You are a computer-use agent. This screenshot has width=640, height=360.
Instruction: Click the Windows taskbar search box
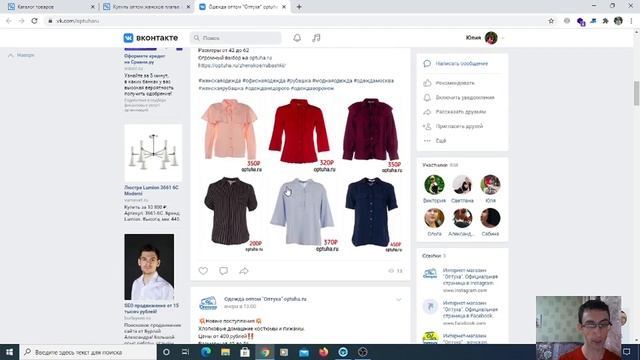pyautogui.click(x=88, y=352)
